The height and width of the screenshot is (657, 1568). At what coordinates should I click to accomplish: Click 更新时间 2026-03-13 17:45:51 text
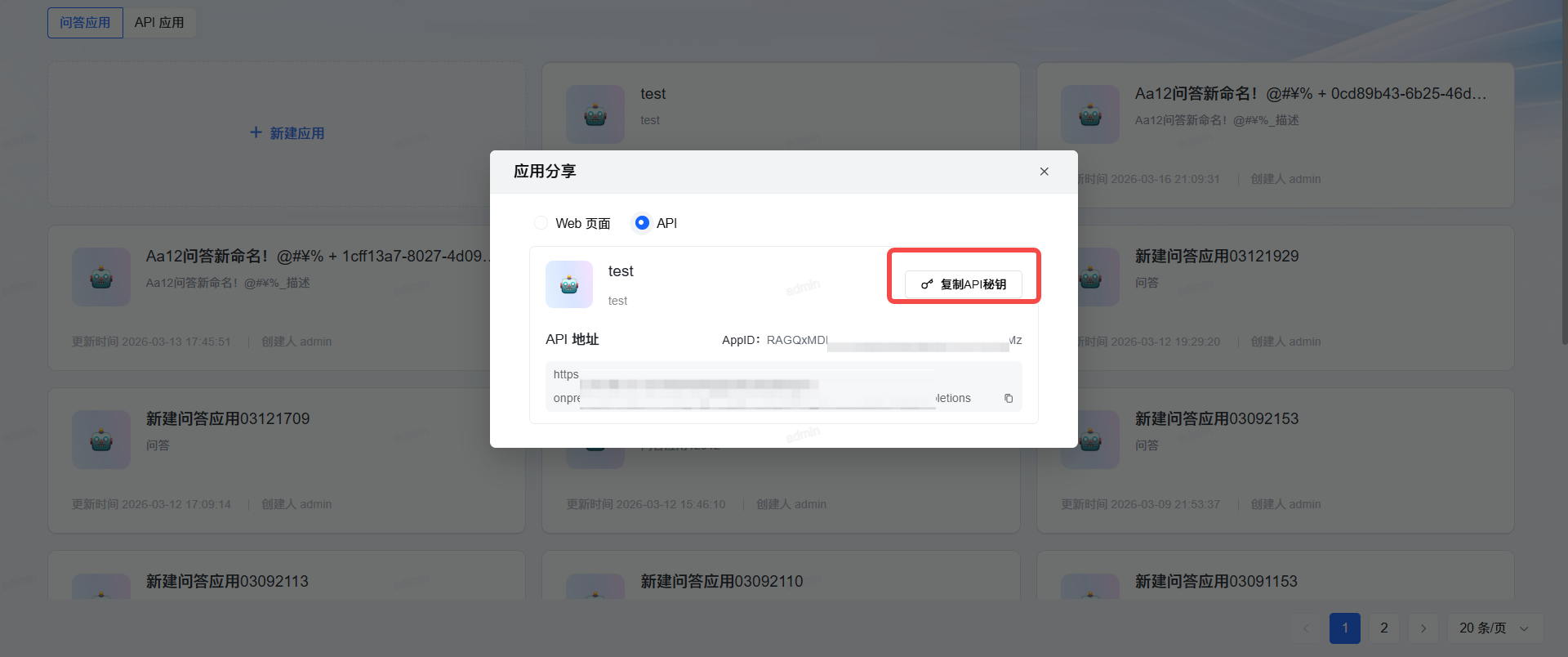point(151,342)
